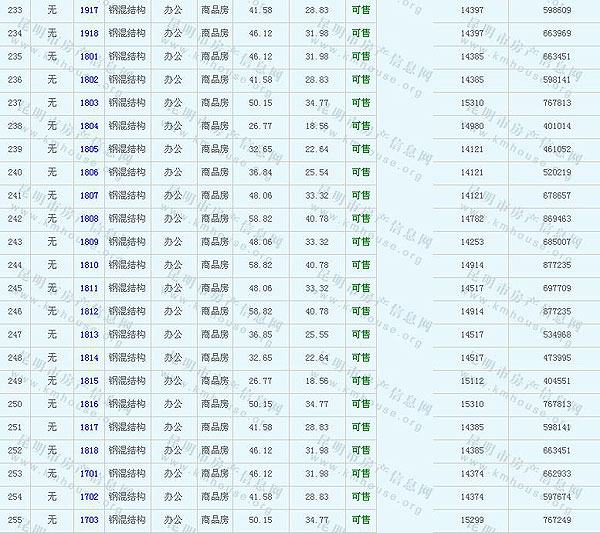Click room number 1801

point(89,56)
